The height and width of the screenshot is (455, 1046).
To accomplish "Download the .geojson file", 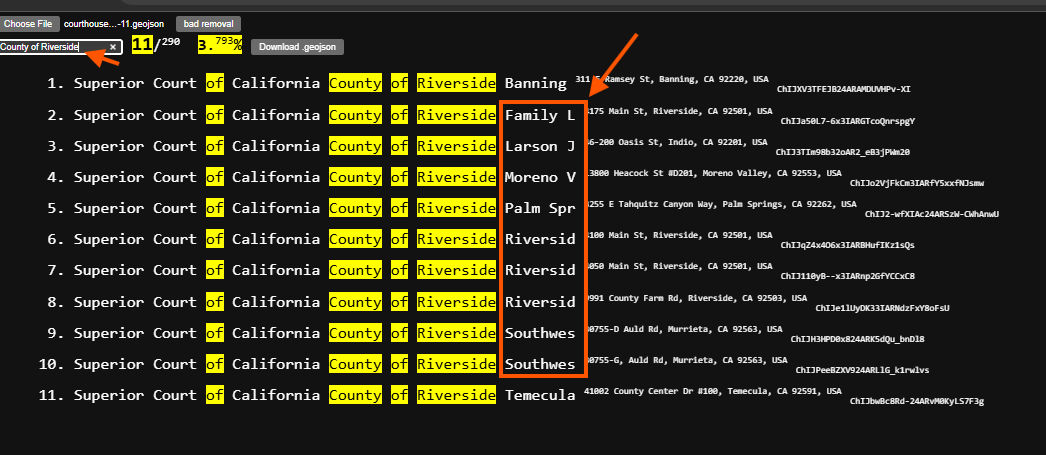I will [x=297, y=47].
